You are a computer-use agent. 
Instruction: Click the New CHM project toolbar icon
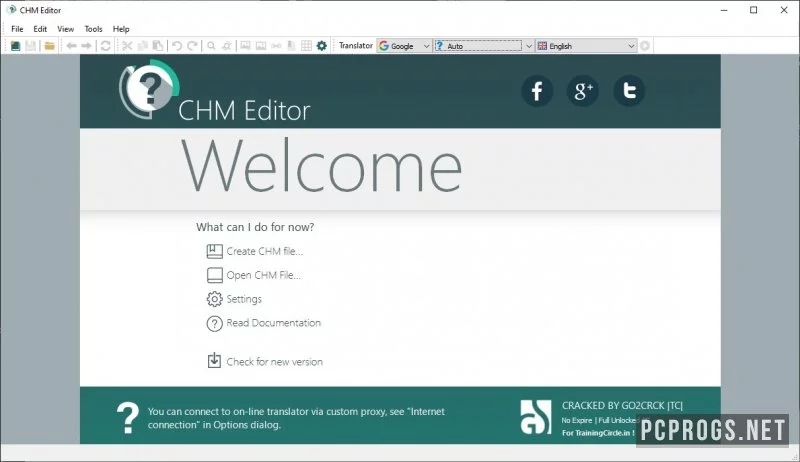15,46
